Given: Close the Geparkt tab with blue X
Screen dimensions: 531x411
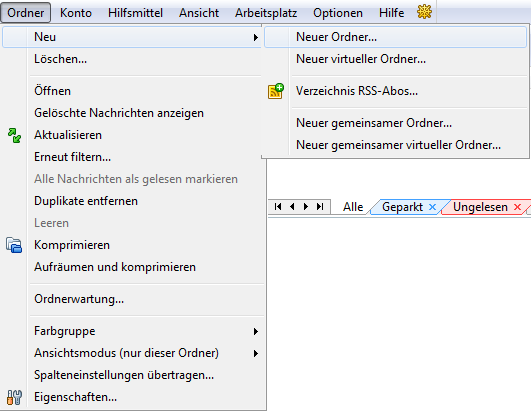Looking at the screenshot, I should (432, 207).
